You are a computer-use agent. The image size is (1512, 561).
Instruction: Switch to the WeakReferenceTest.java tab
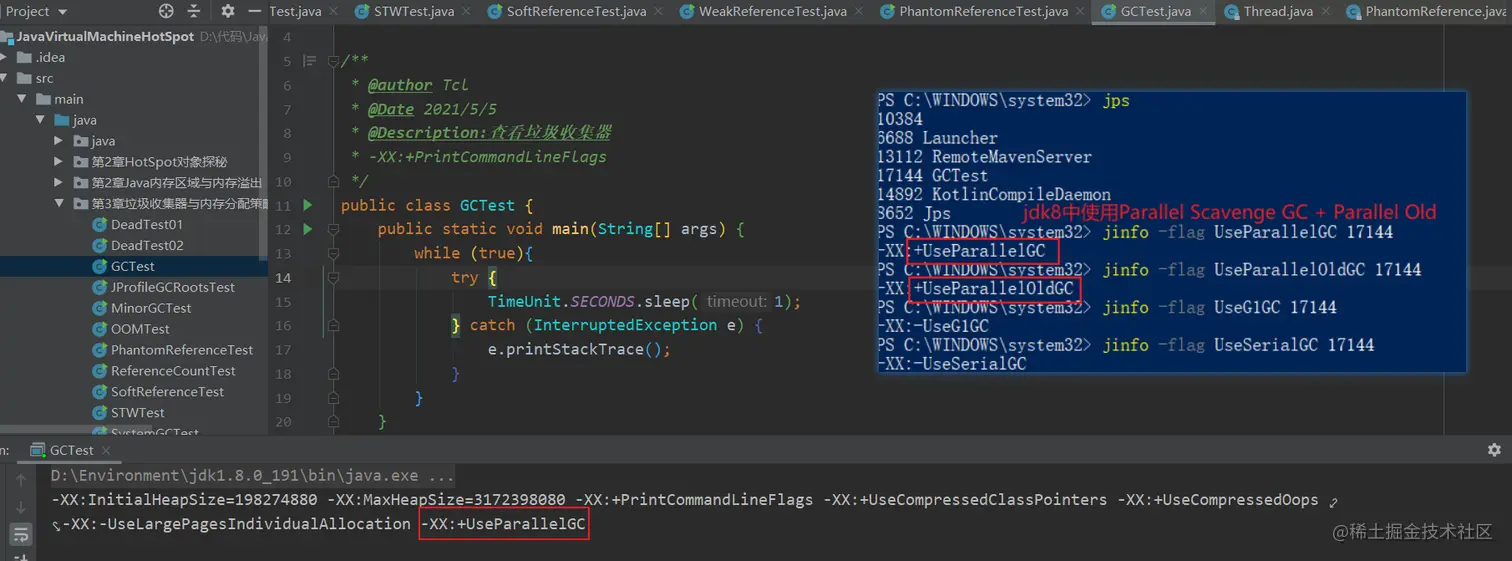click(x=772, y=12)
